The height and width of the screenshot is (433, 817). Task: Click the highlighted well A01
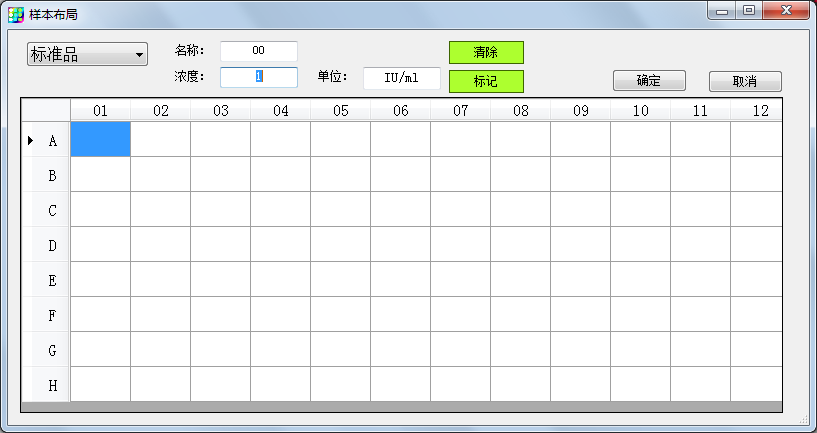click(101, 139)
